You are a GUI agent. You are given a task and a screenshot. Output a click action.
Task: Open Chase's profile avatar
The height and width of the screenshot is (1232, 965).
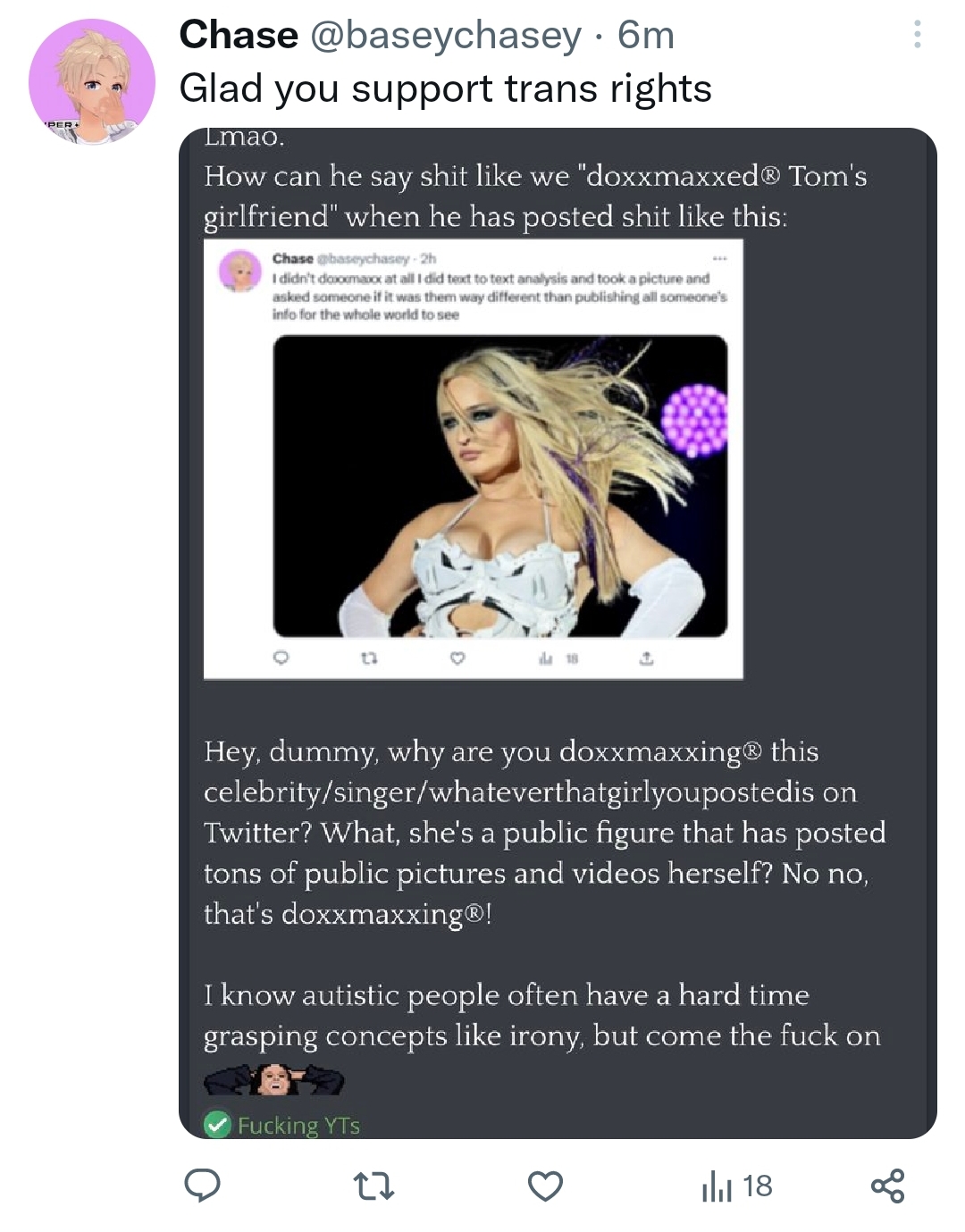tap(92, 82)
